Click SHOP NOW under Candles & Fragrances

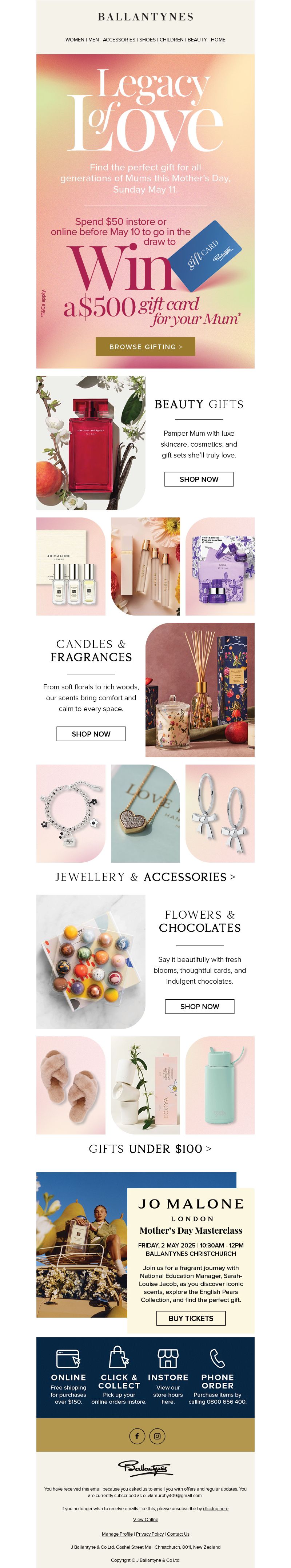[91, 733]
